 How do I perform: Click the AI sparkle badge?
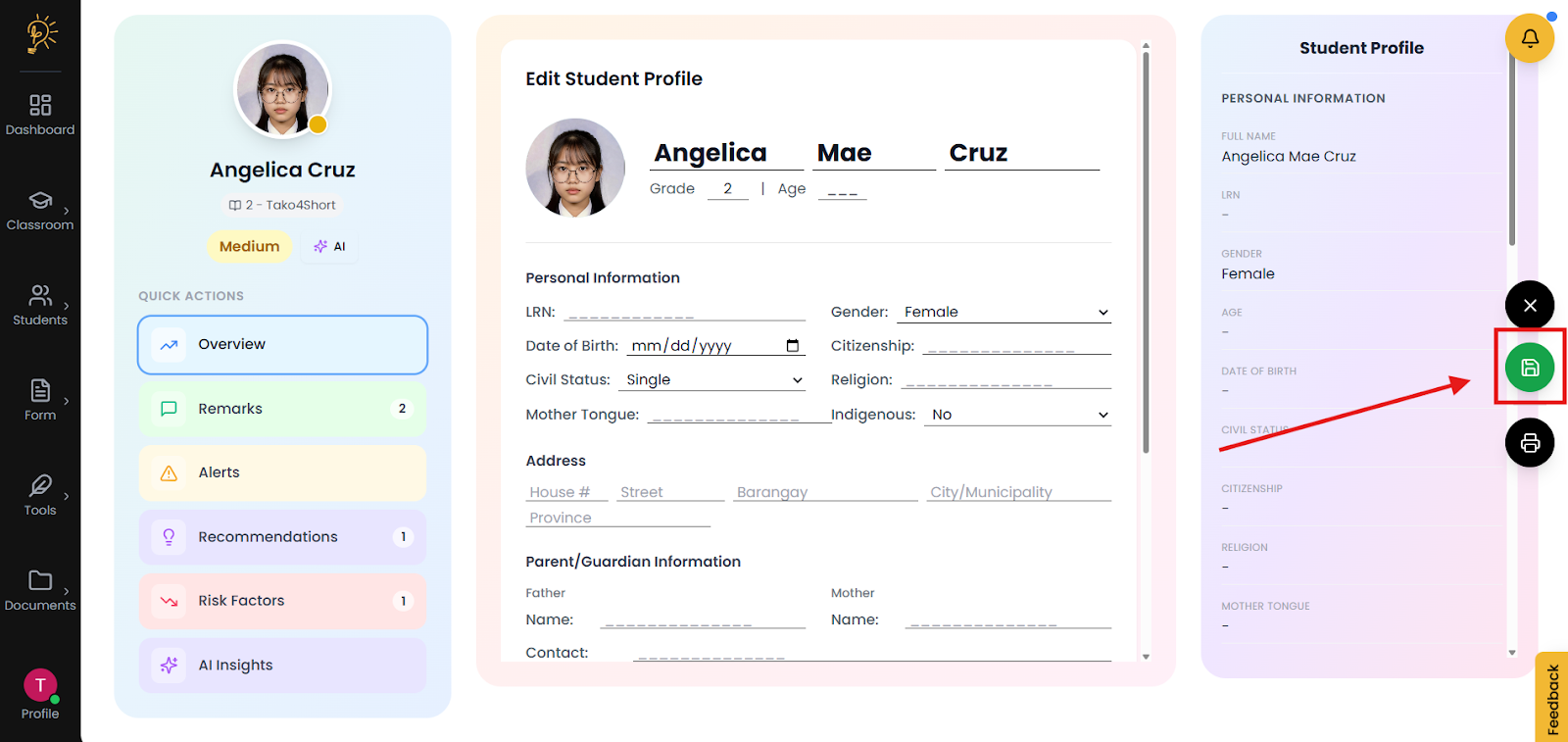coord(330,247)
